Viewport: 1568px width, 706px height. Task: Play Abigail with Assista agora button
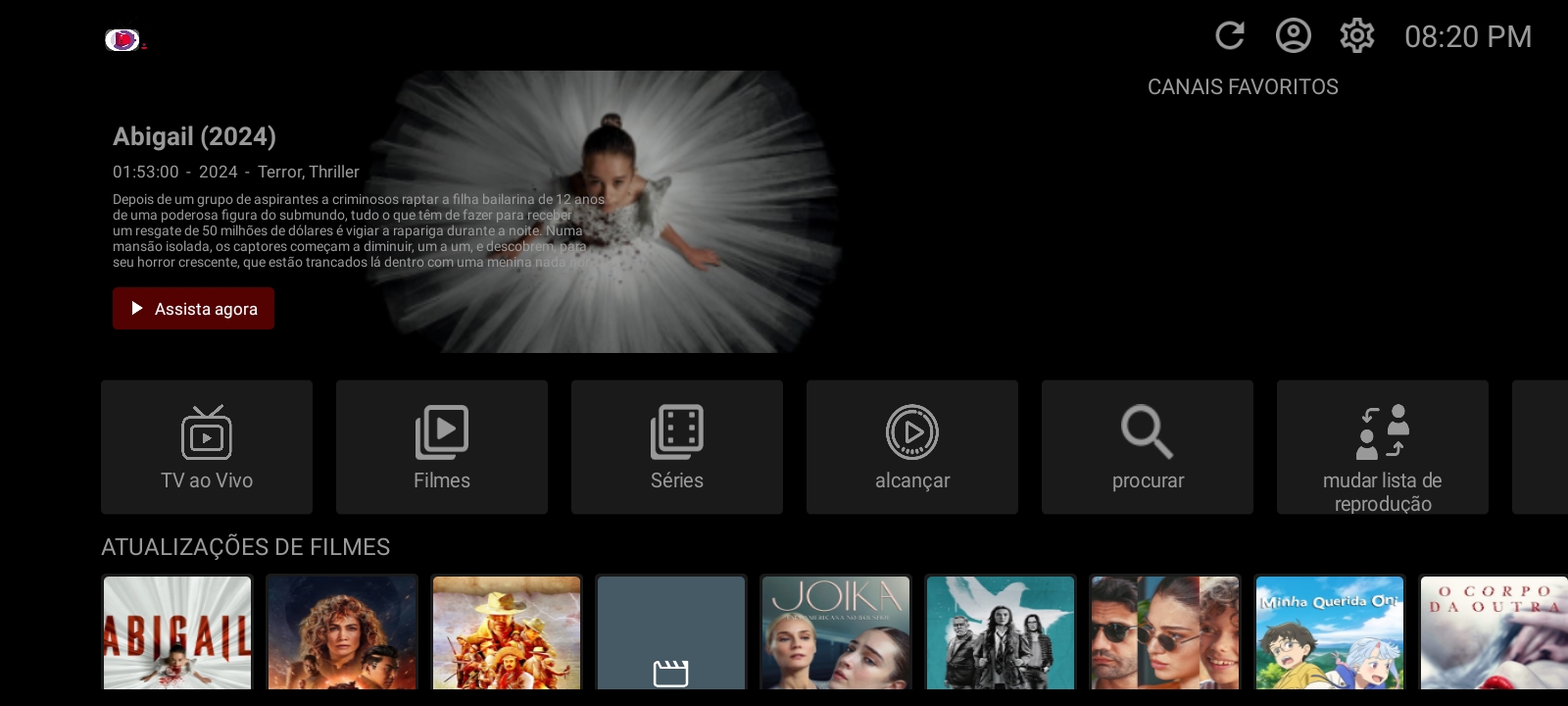193,309
